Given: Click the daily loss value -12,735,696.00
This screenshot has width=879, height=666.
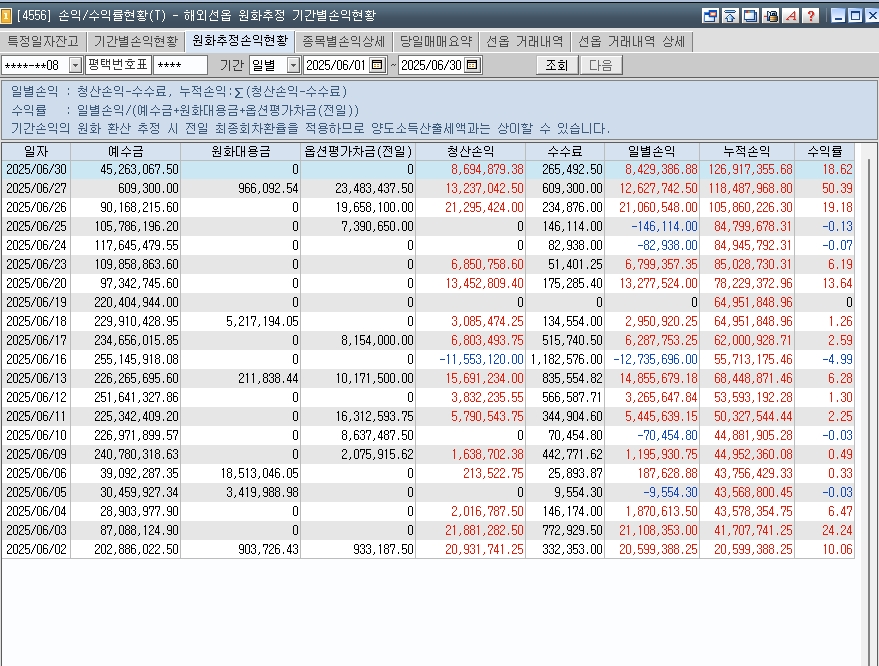Looking at the screenshot, I should tap(655, 359).
